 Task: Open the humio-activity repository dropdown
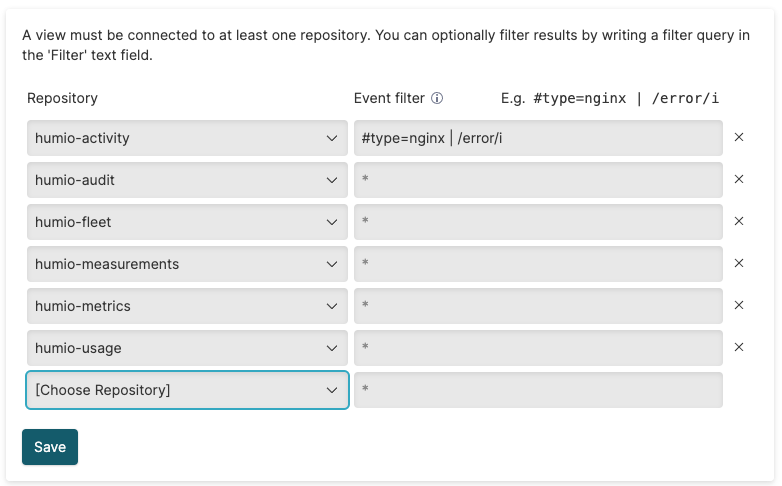click(x=187, y=138)
